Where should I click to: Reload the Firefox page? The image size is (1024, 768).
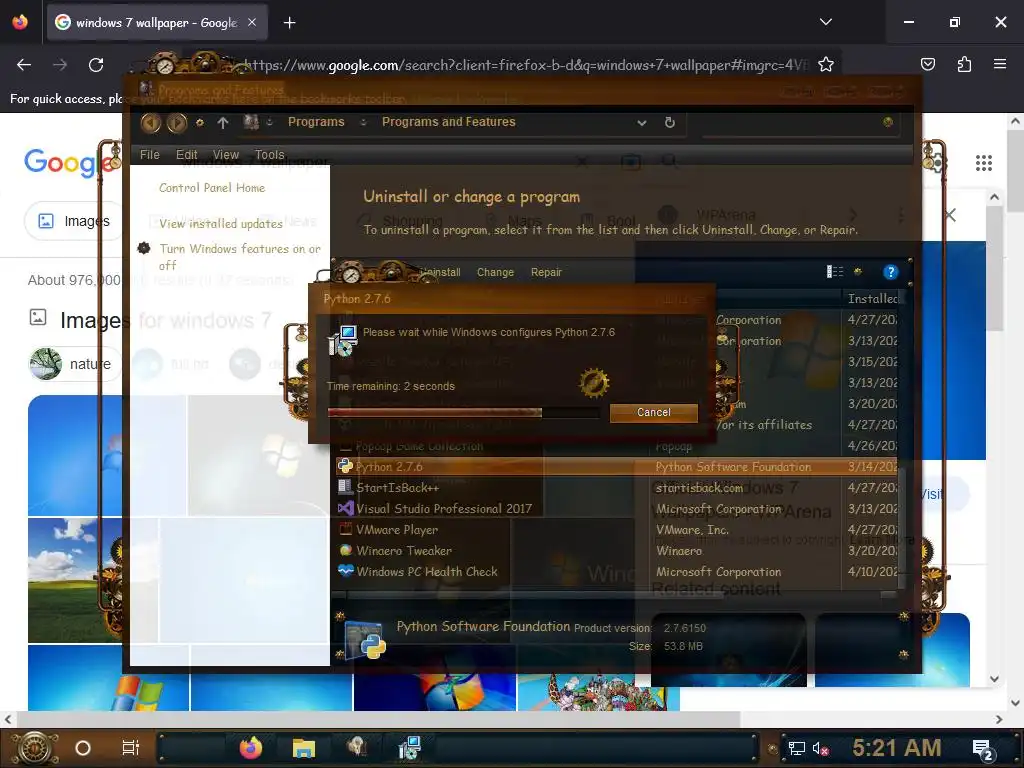96,65
